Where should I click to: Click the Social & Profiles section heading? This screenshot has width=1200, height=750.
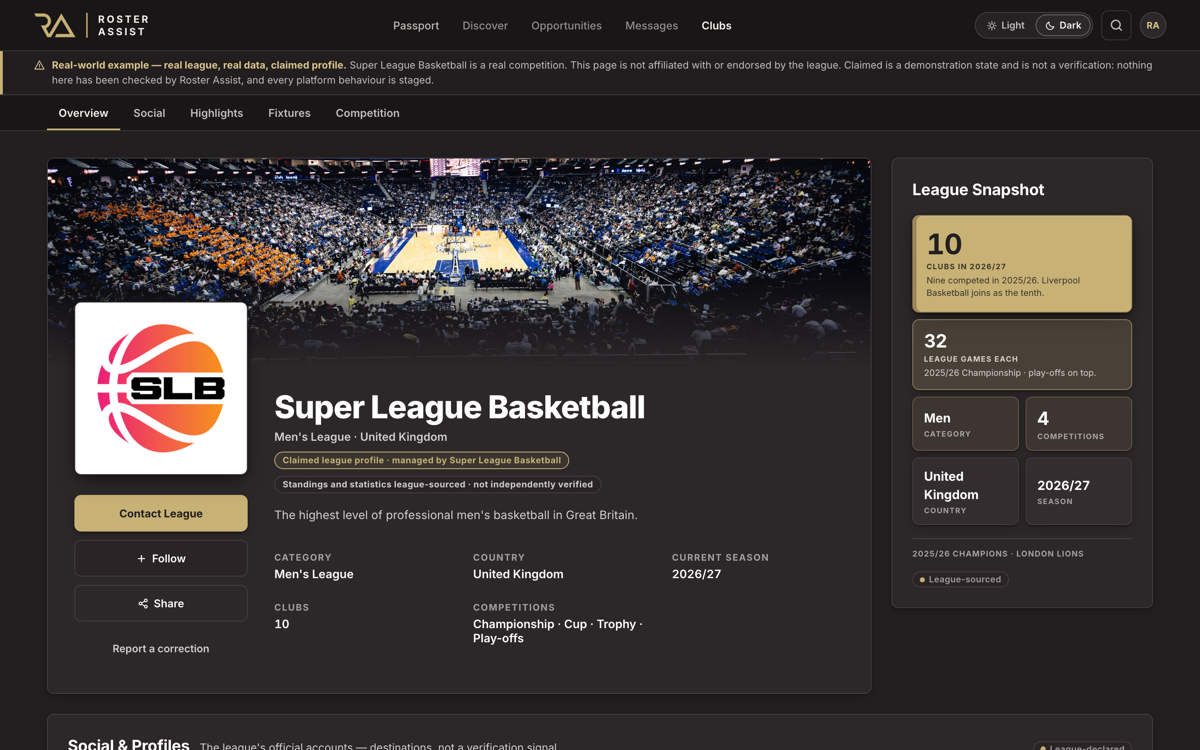[x=129, y=744]
